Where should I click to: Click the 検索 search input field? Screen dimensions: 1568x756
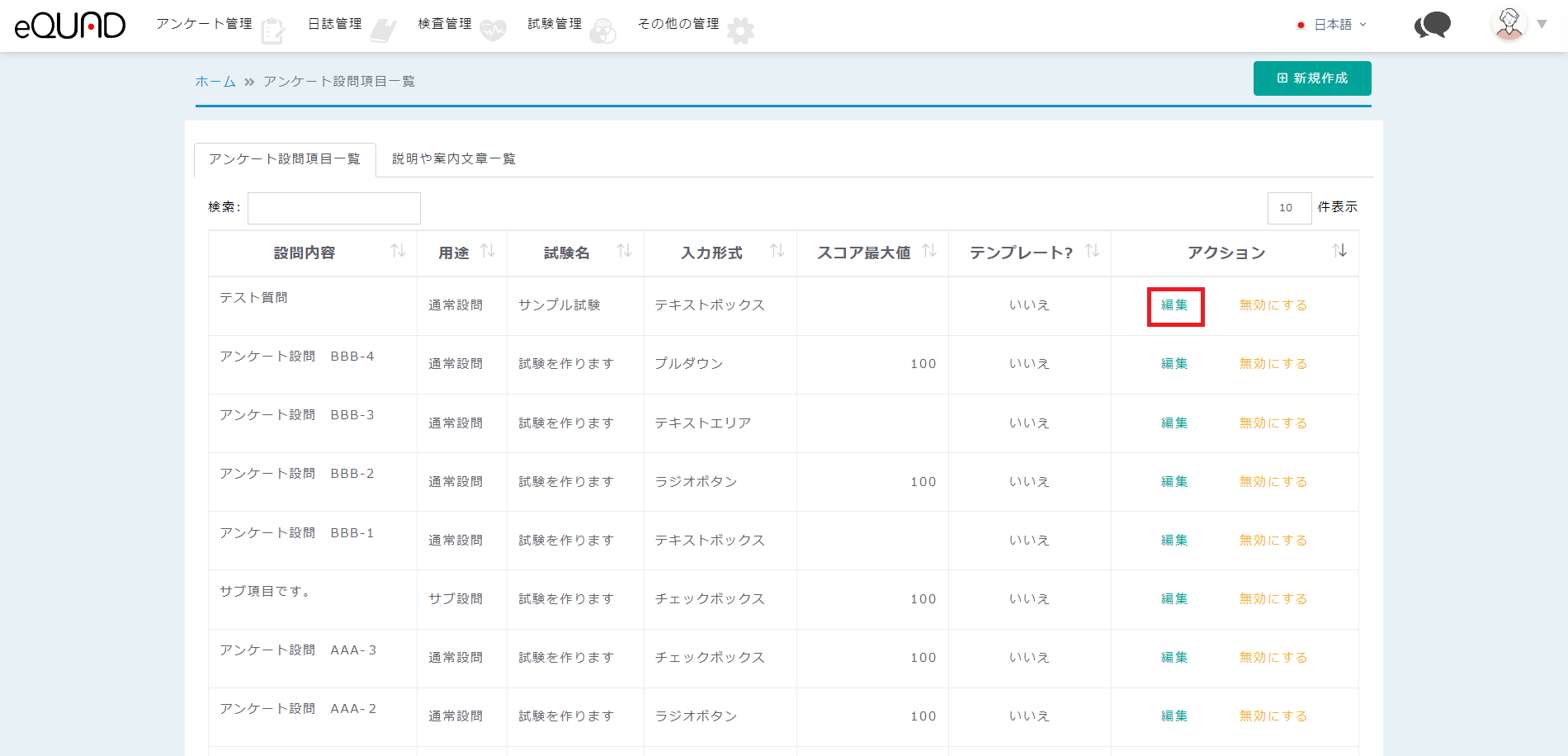334,208
